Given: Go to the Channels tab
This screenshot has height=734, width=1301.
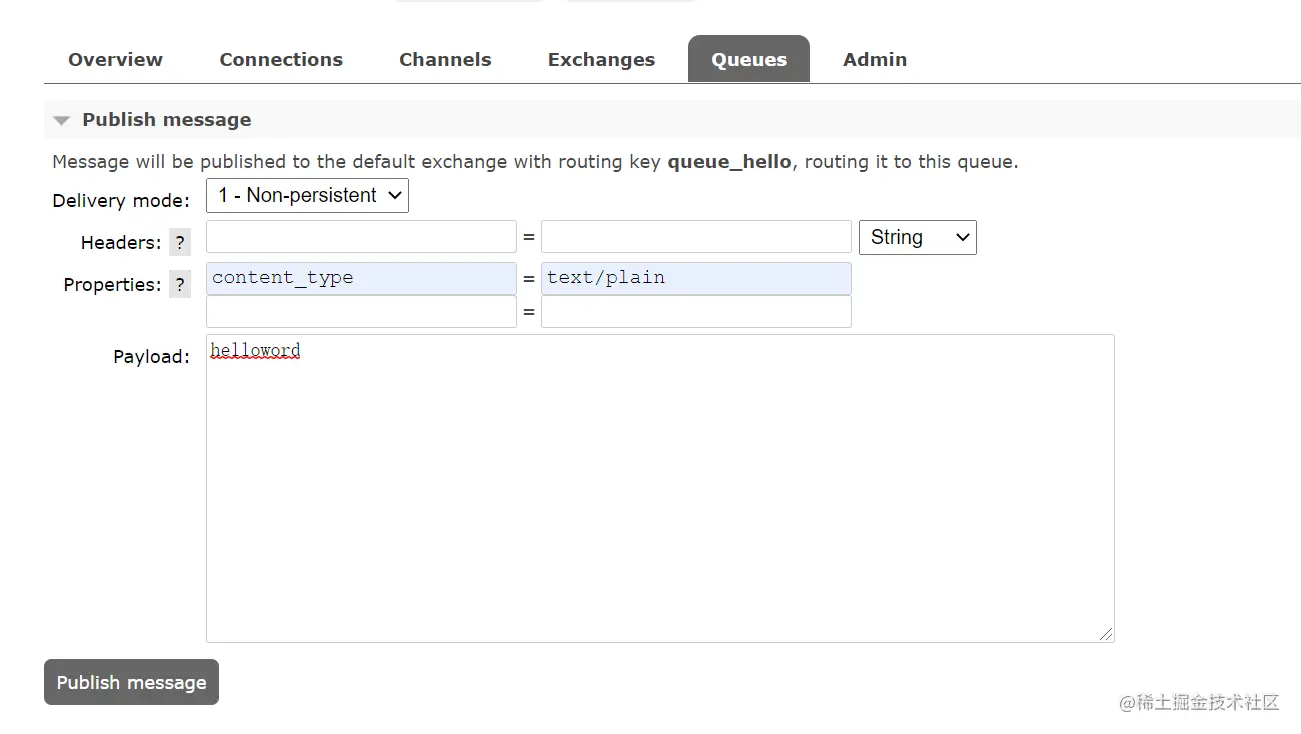Looking at the screenshot, I should coord(445,60).
